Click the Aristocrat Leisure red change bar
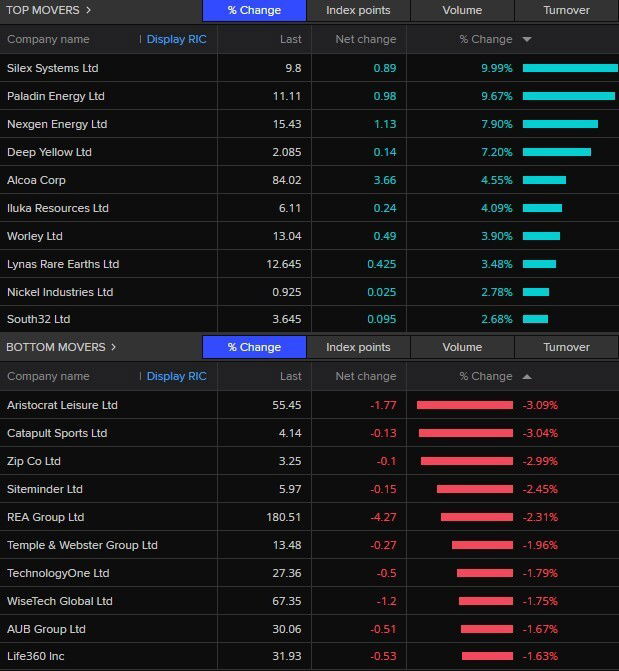Image resolution: width=619 pixels, height=671 pixels. tap(464, 405)
